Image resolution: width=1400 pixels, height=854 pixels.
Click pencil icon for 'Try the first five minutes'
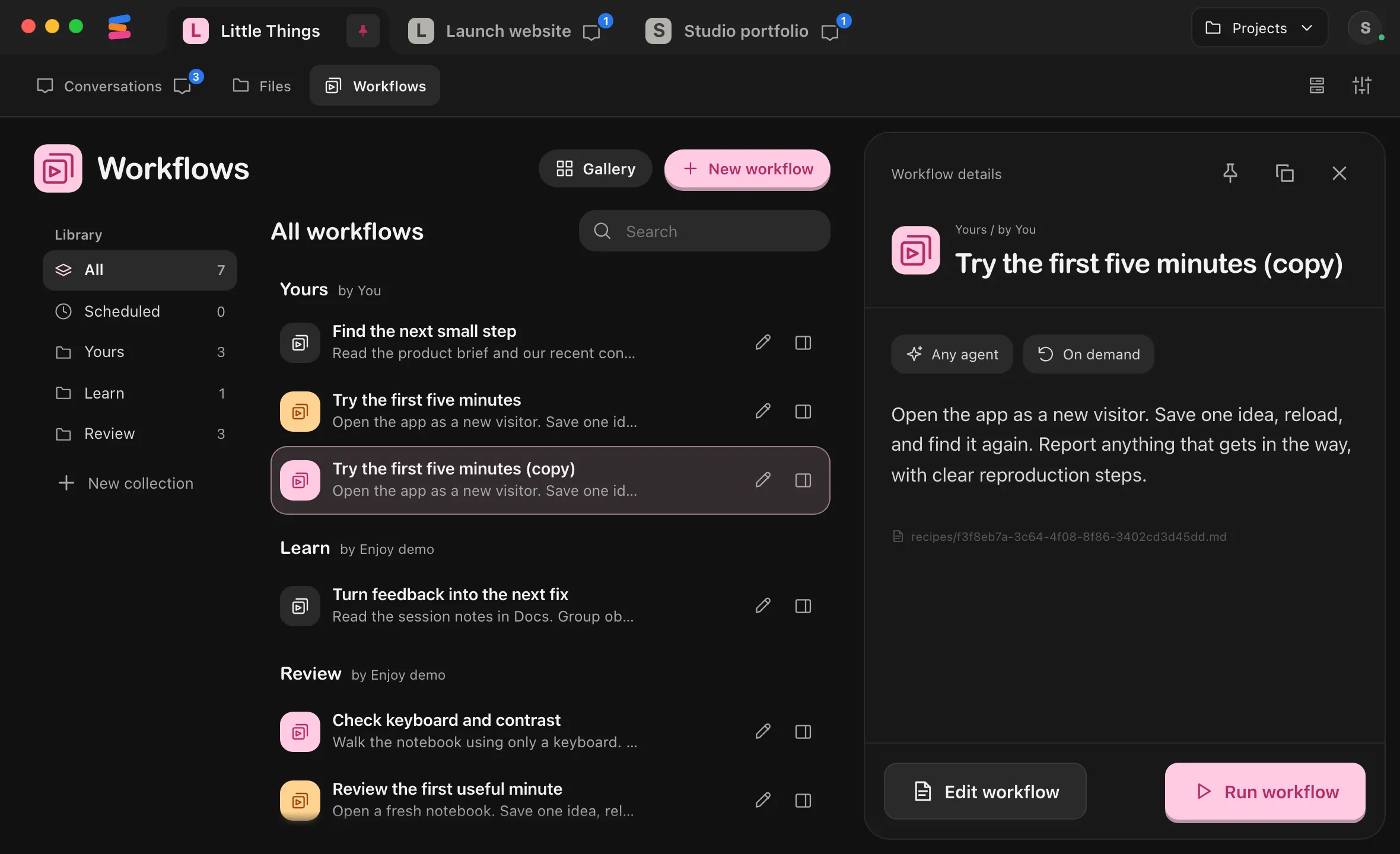pos(763,411)
